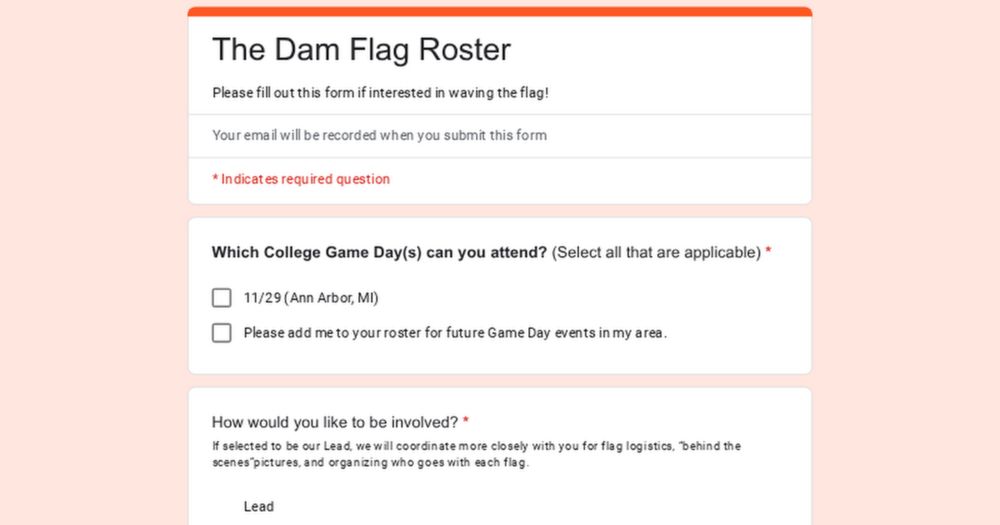Click the peach page background left of form

pyautogui.click(x=94, y=262)
